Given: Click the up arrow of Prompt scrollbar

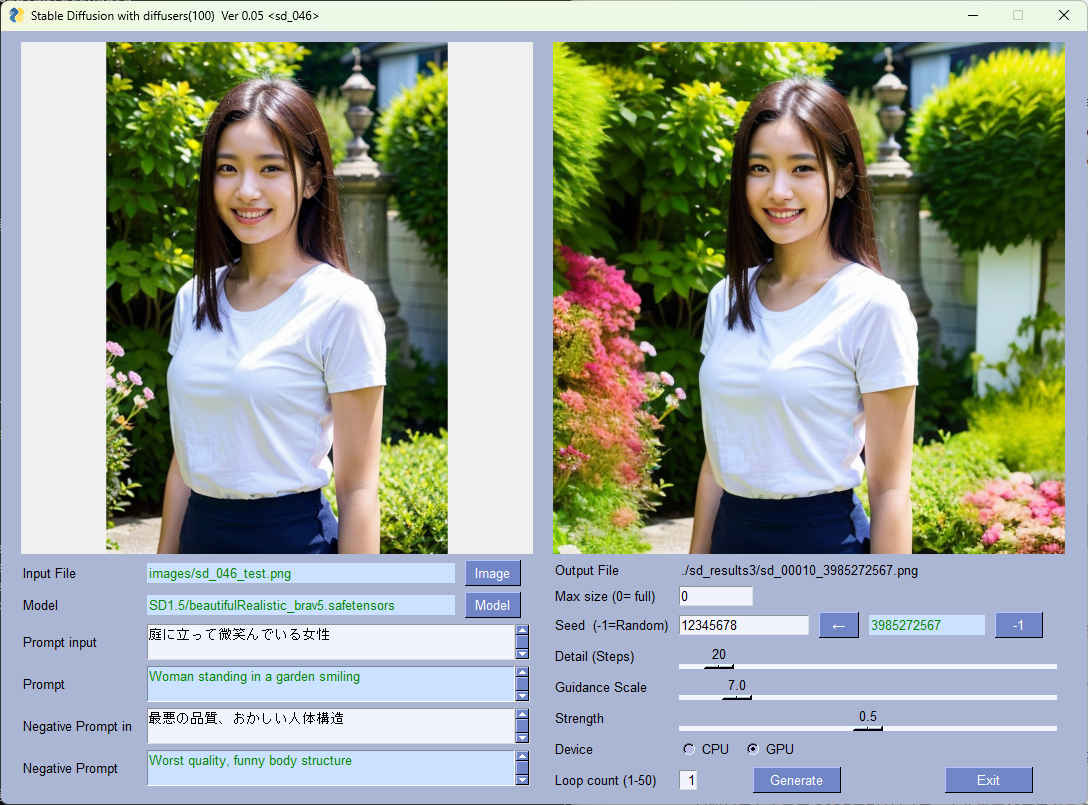Looking at the screenshot, I should coord(522,672).
